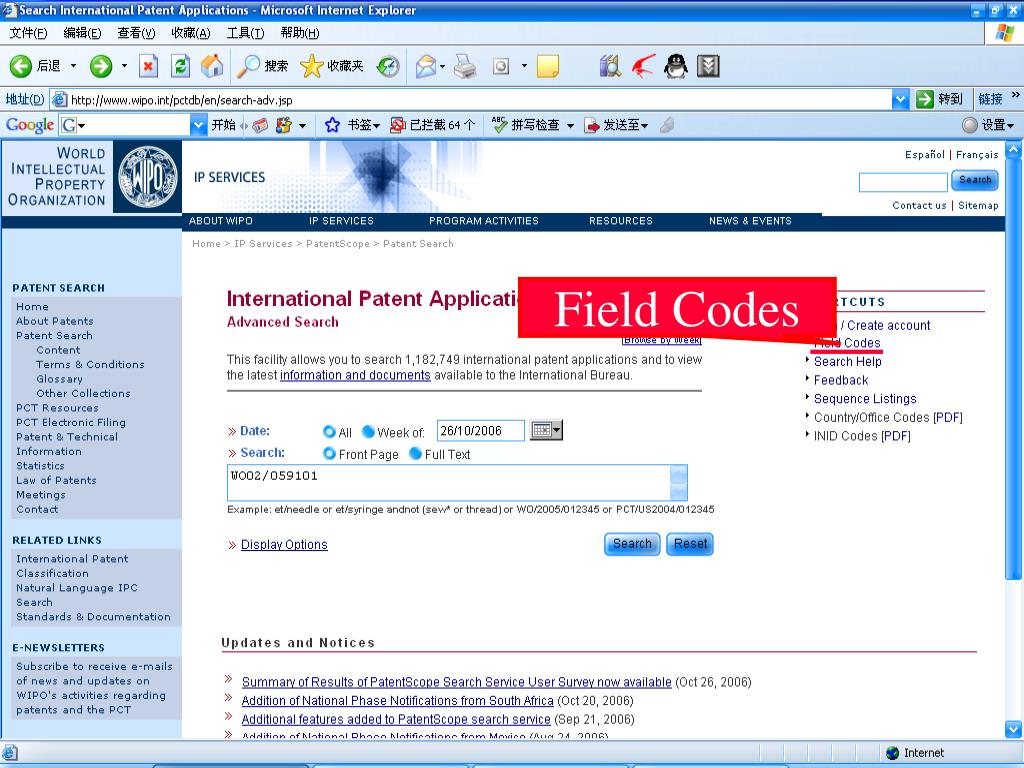The width and height of the screenshot is (1024, 768).
Task: Click the Week of date input field
Action: 481,430
